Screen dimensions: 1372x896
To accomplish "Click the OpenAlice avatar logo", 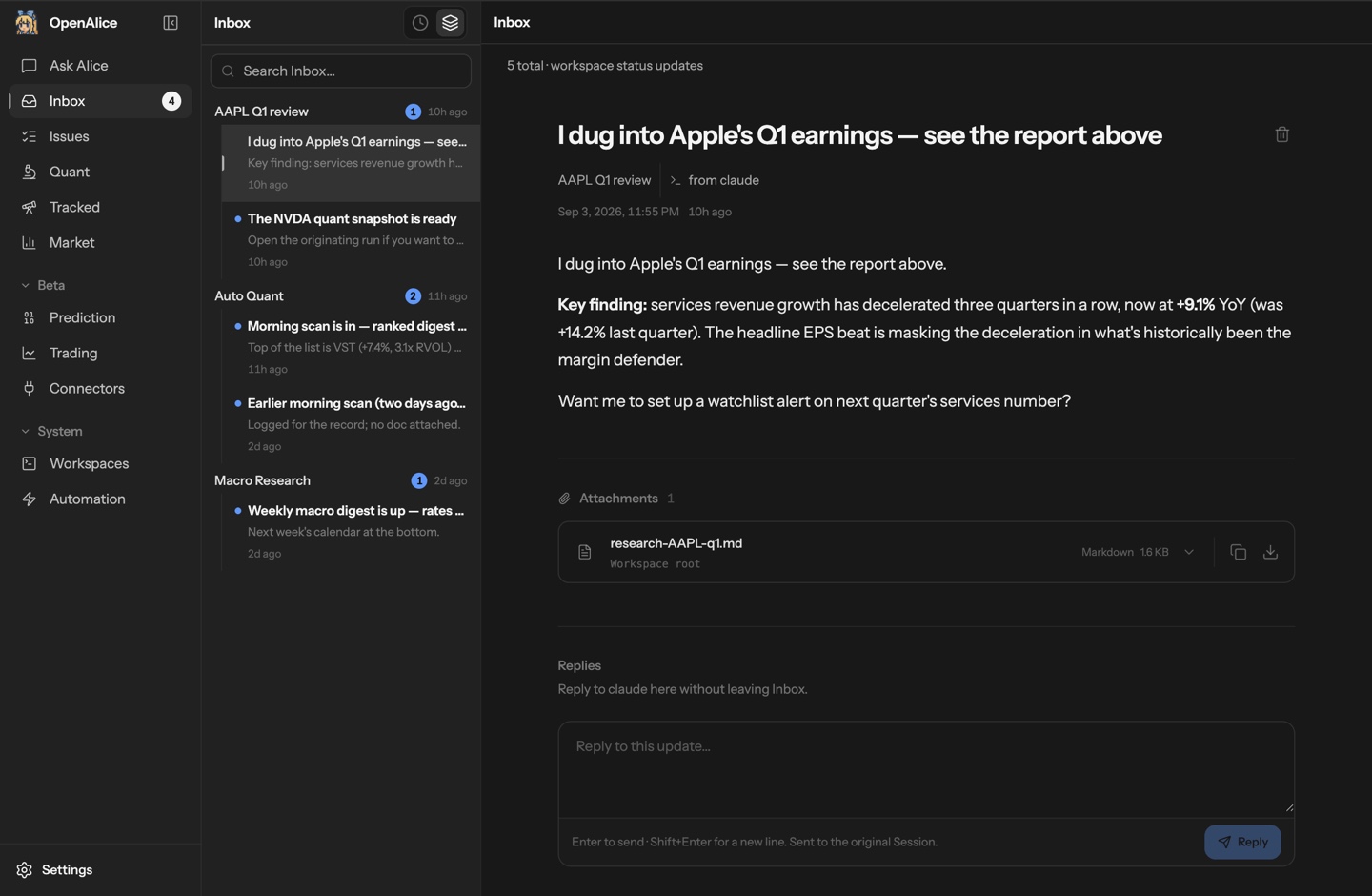I will point(27,23).
